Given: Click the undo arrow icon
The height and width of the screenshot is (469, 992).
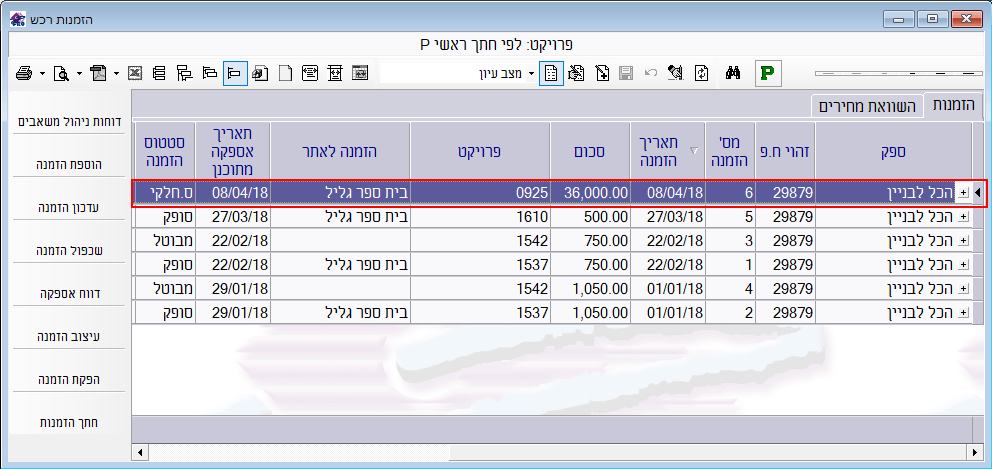Looking at the screenshot, I should click(x=651, y=73).
